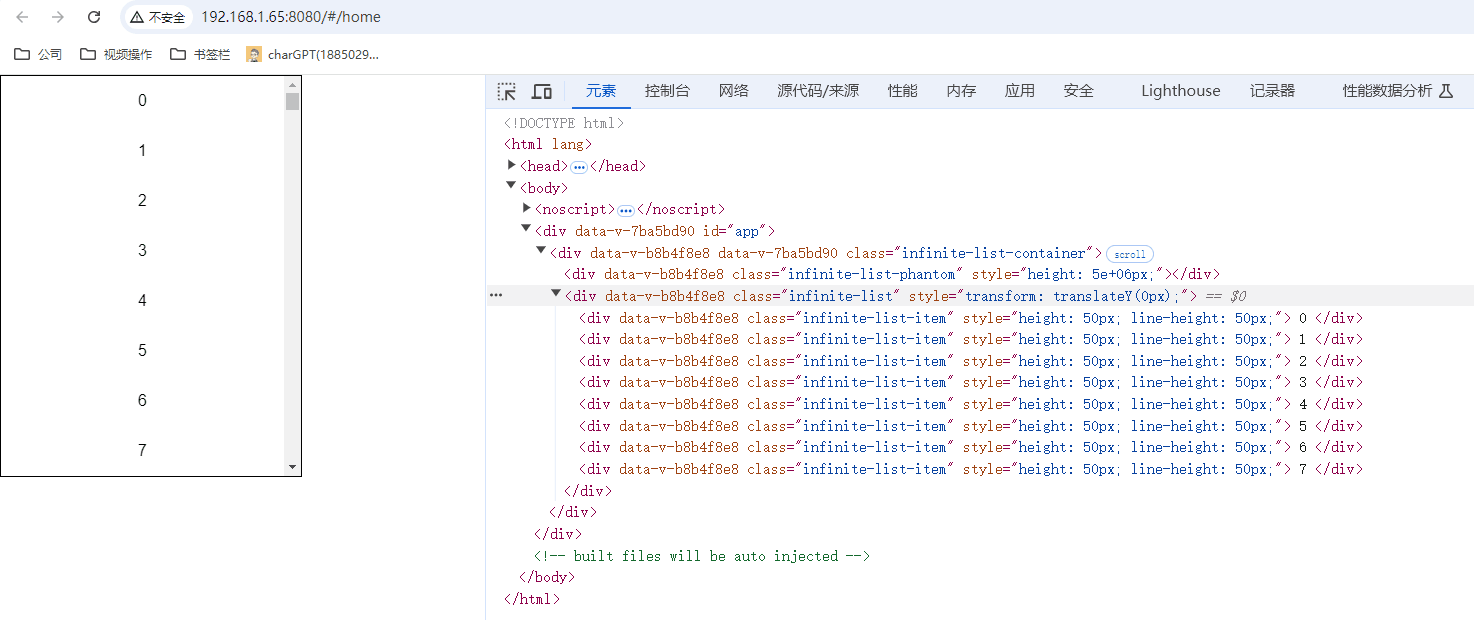This screenshot has height=620, width=1474.
Task: Click the ellipsis badge inside head tag
Action: [579, 167]
